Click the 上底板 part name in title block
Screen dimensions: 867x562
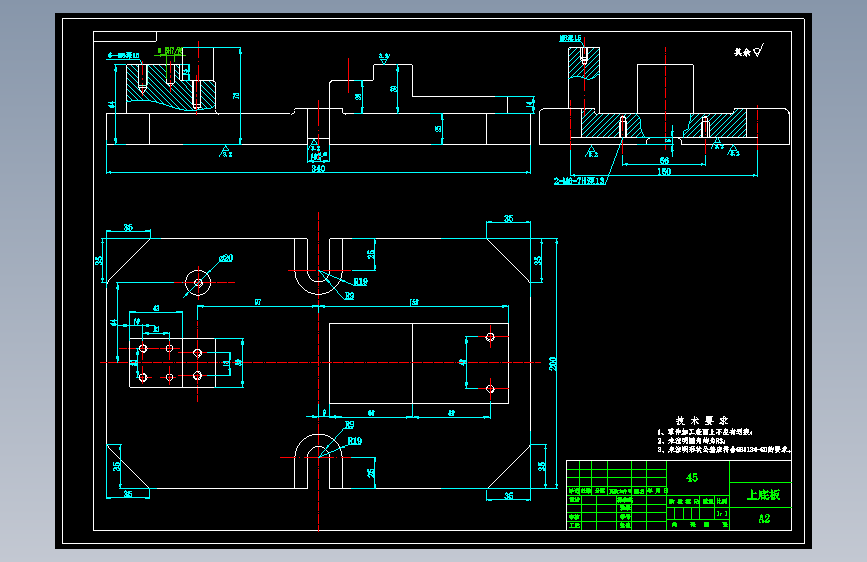click(764, 495)
